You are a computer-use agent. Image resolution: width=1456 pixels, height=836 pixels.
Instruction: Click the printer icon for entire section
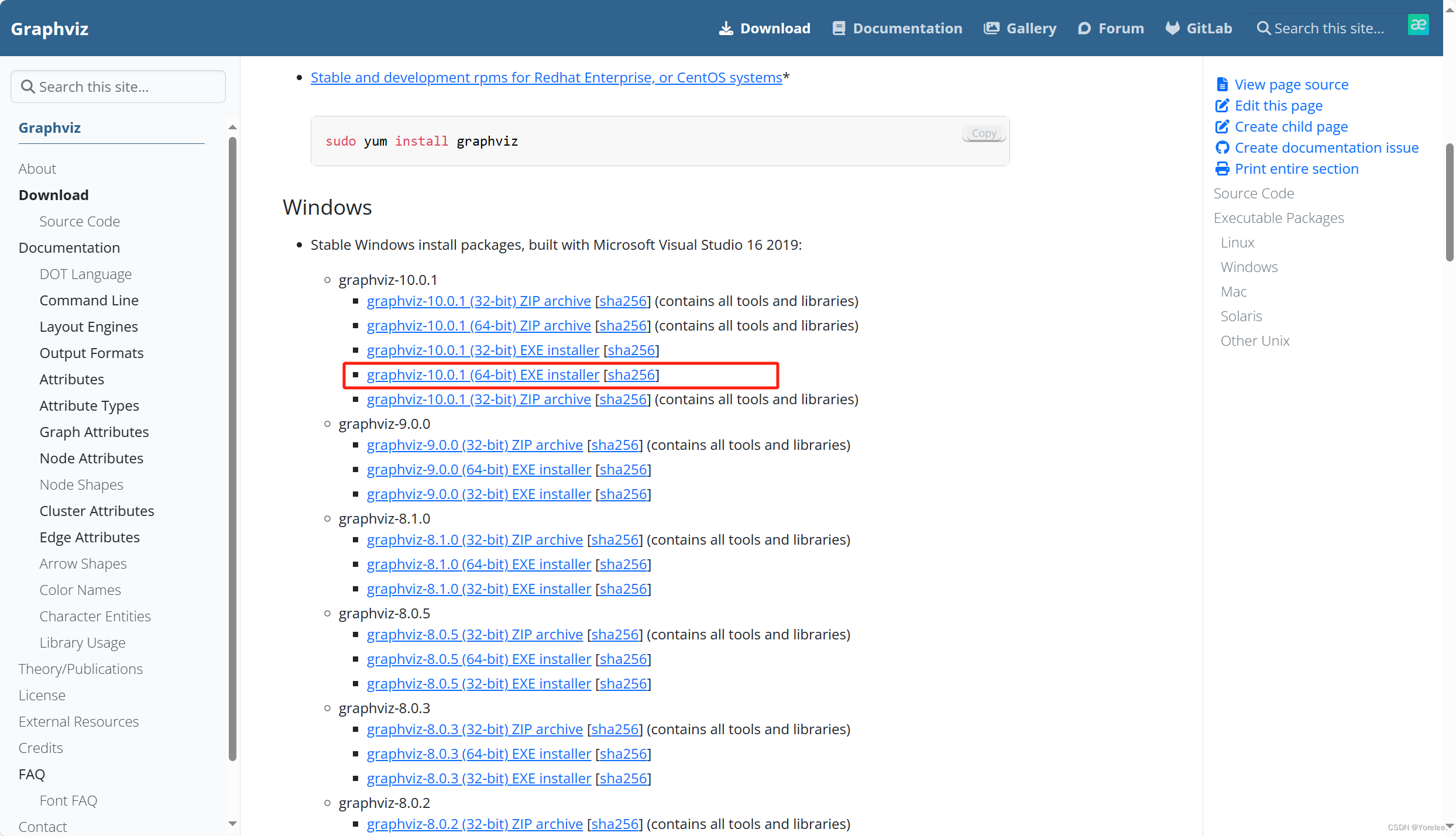[x=1222, y=169]
